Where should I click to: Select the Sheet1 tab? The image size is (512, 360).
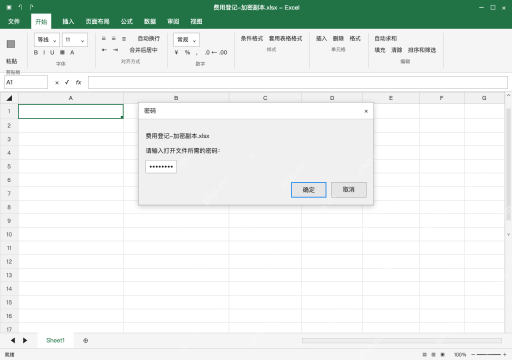tap(55, 340)
